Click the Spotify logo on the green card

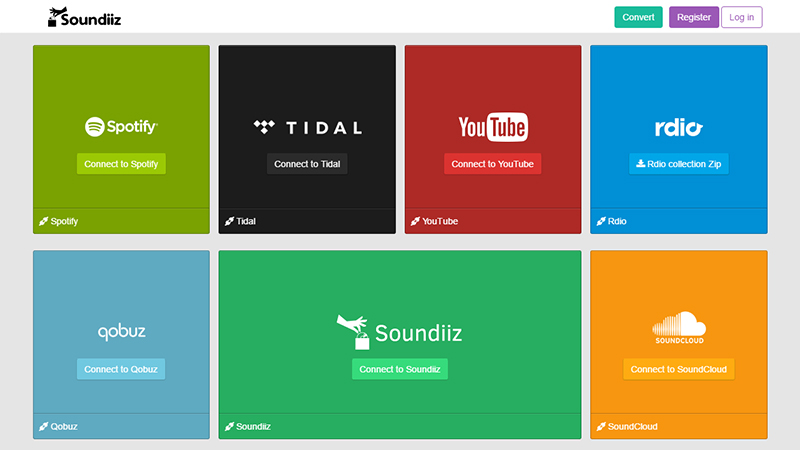pos(121,127)
